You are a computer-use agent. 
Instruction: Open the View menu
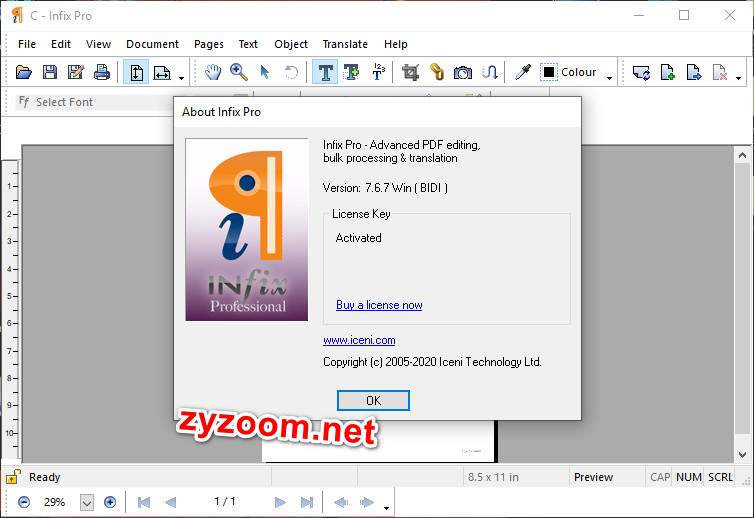coord(98,44)
